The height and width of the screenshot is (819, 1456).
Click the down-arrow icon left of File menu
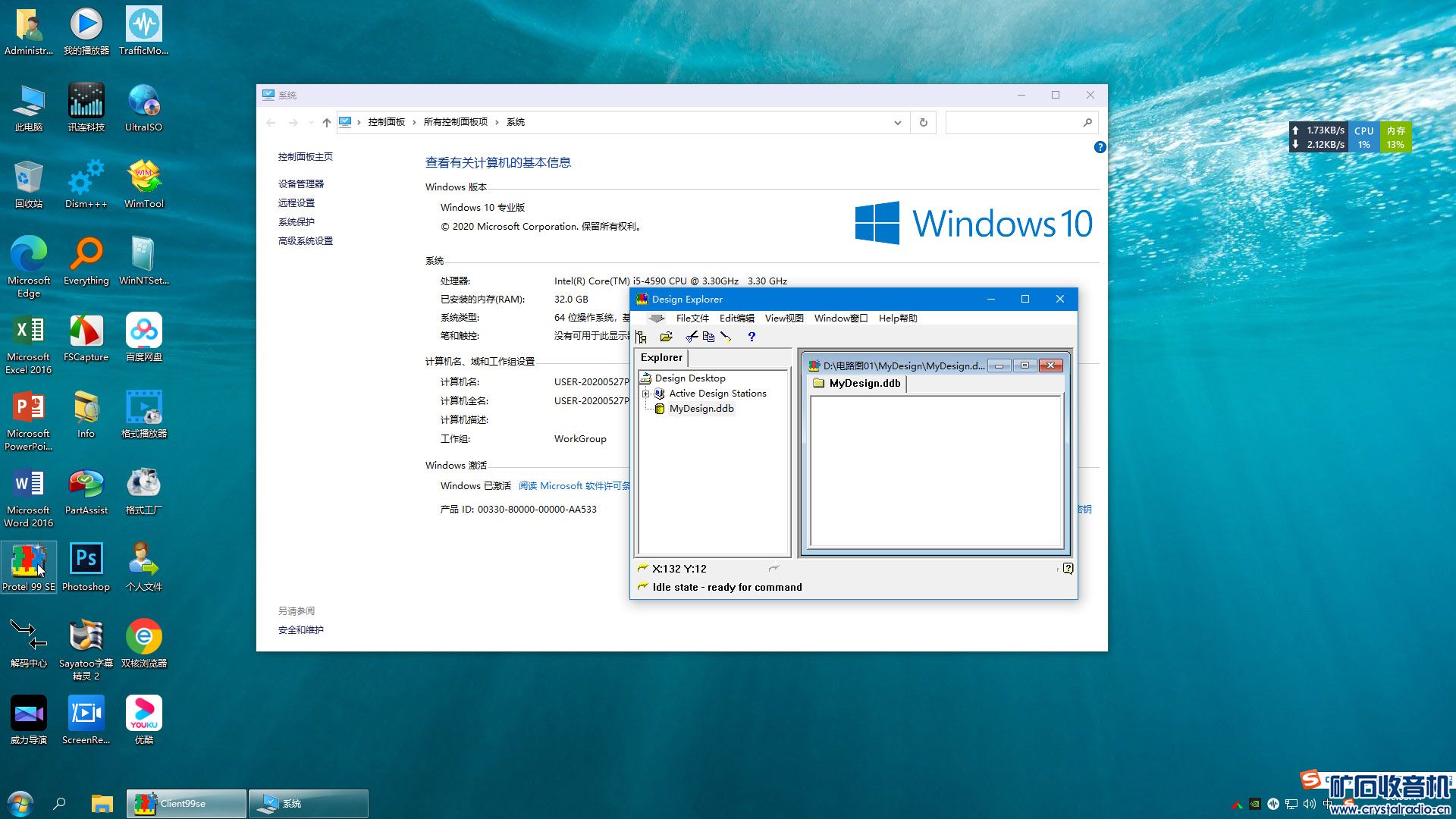[657, 318]
